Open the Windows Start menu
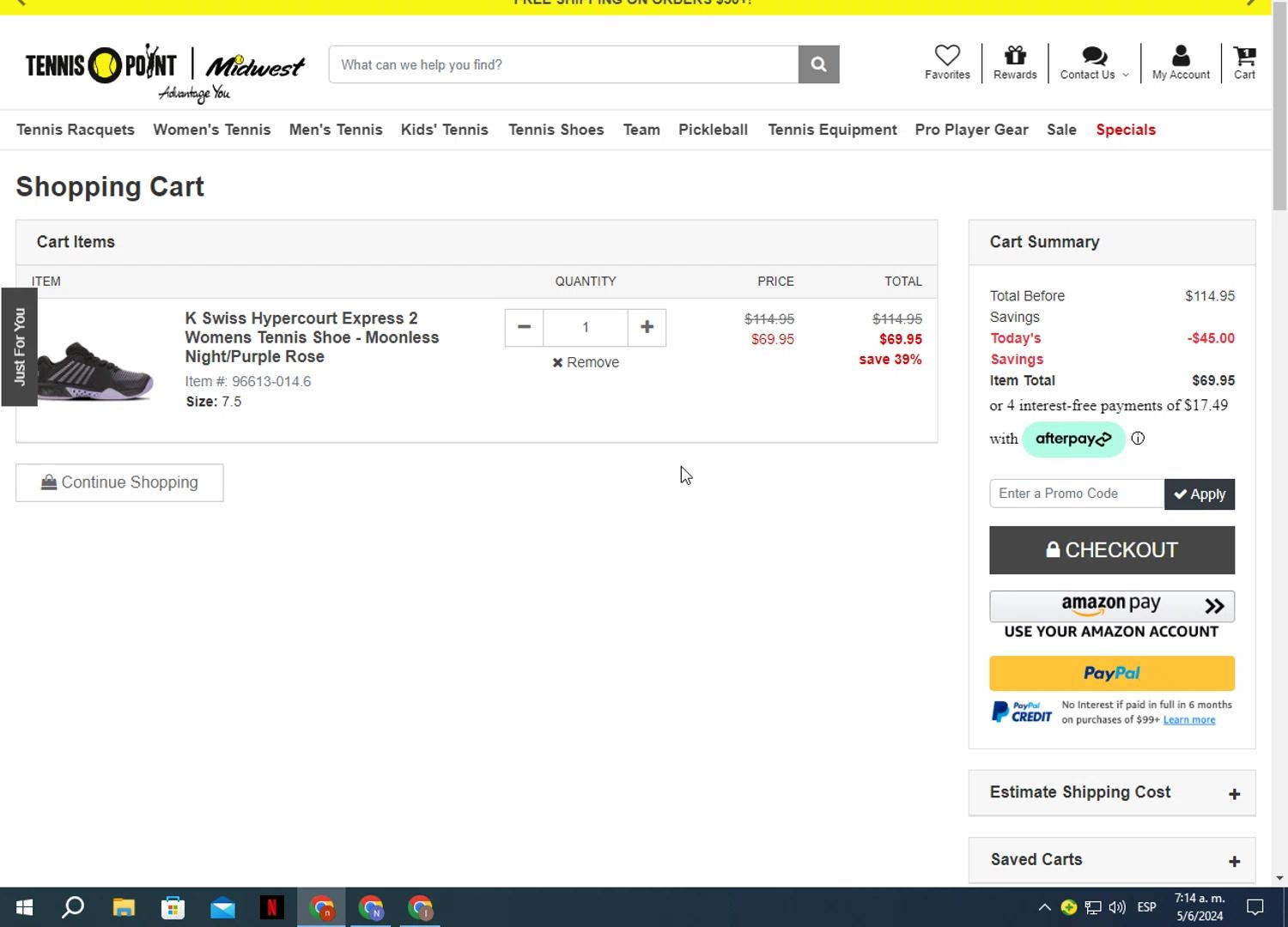Screen dimensions: 1288x927 tap(24, 907)
